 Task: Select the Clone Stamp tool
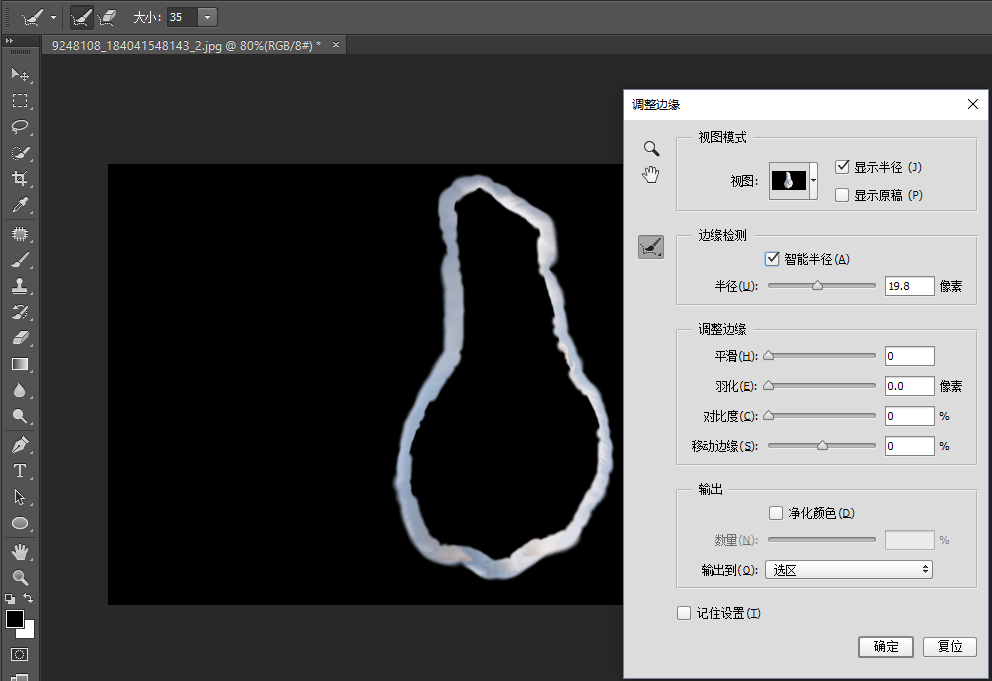point(20,286)
